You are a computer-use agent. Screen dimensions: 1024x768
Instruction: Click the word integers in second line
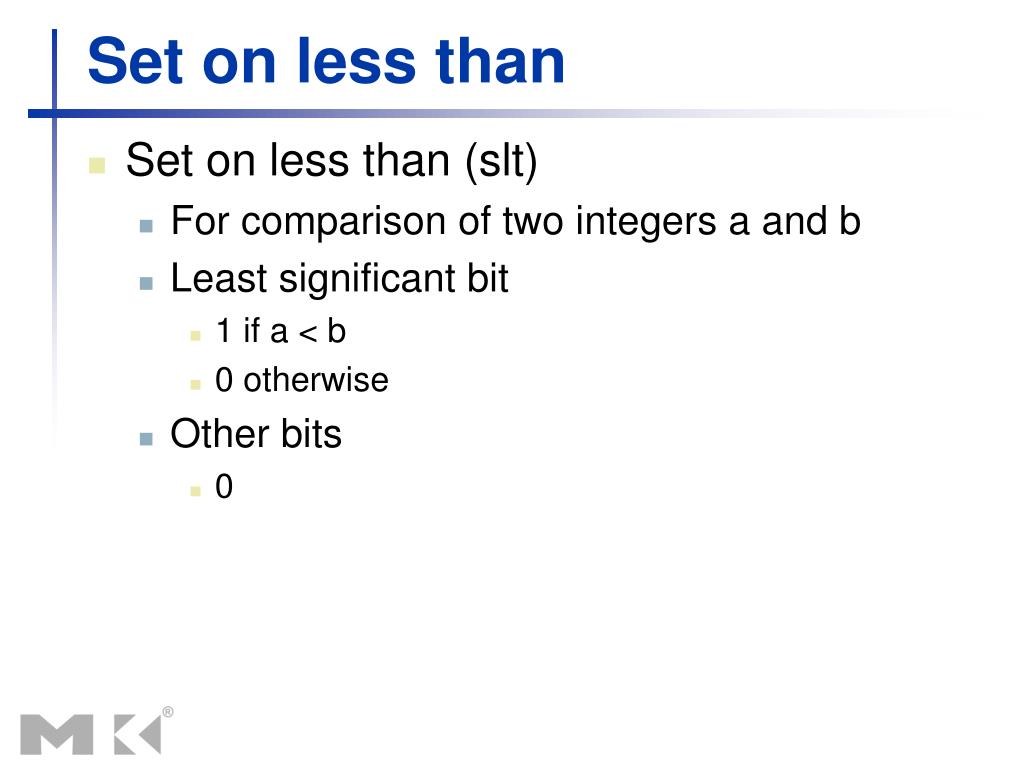(x=646, y=222)
